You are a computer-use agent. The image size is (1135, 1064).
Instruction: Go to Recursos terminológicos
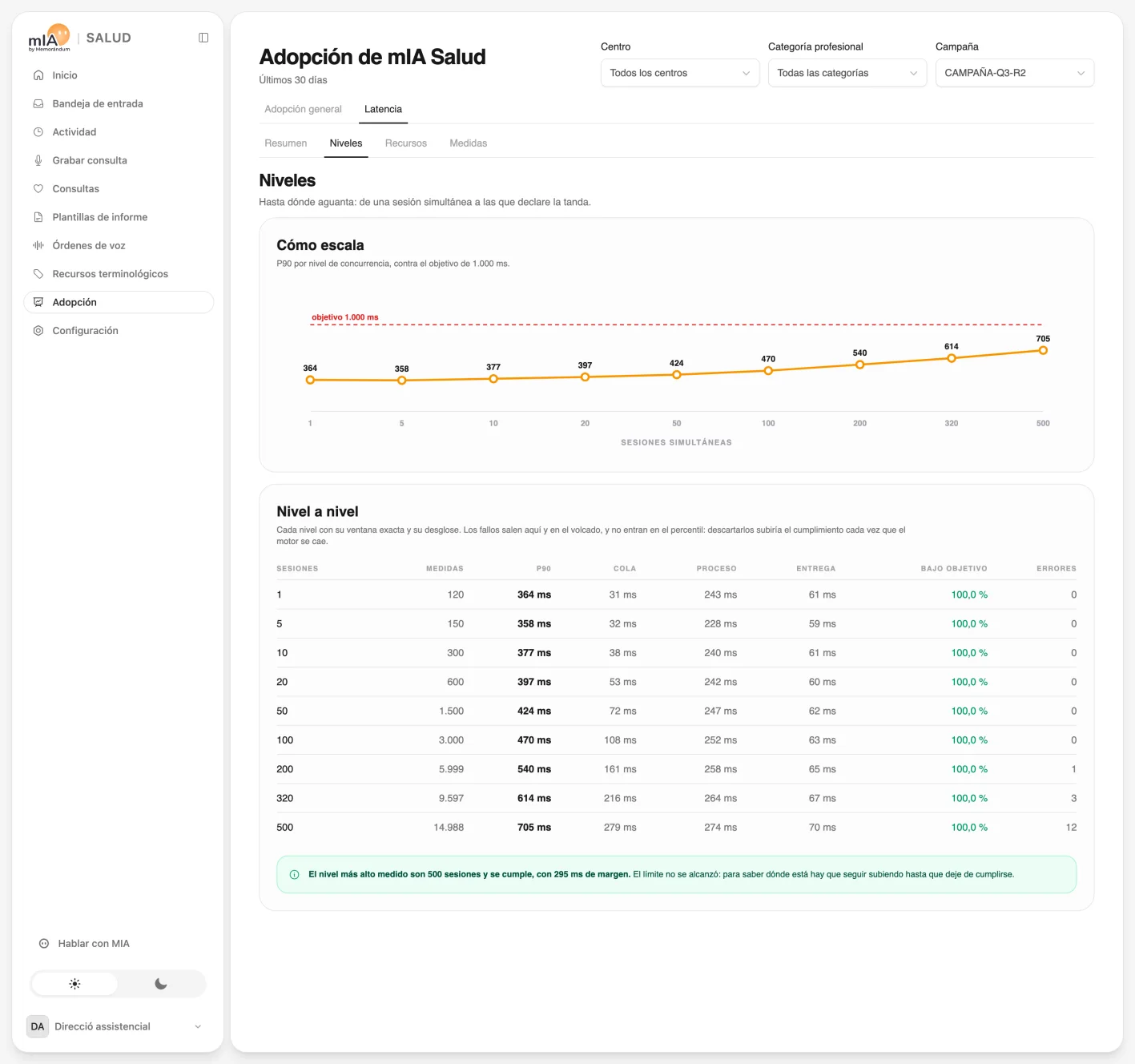coord(119,274)
